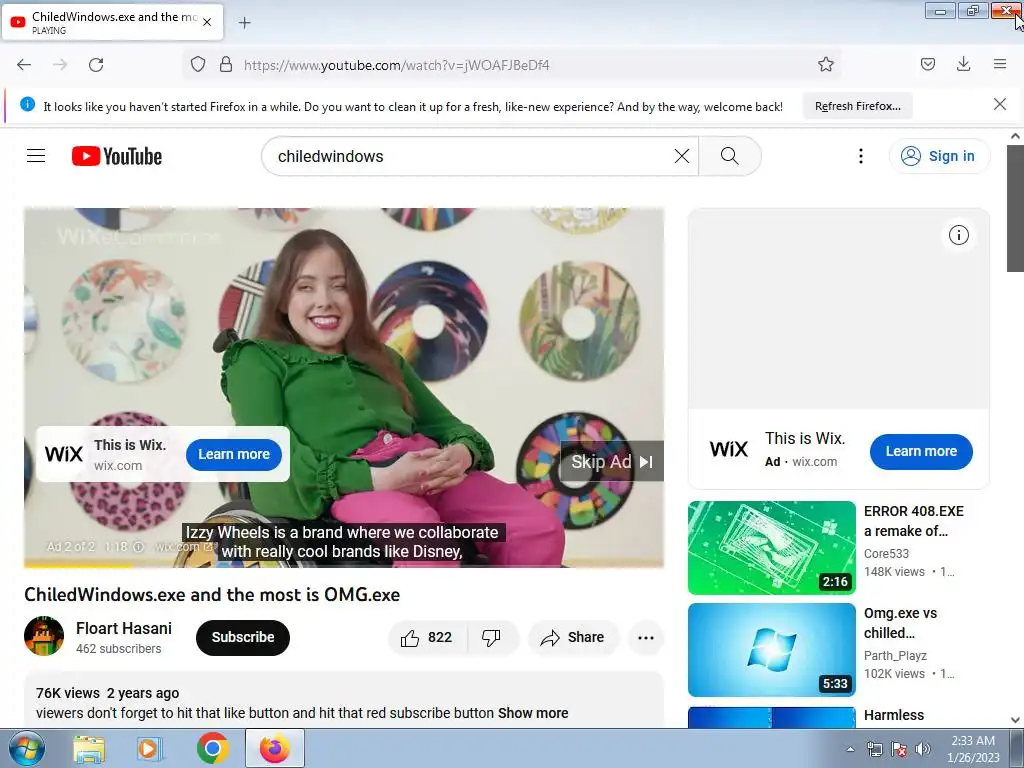Click Learn more in sidebar Wix ad
1024x768 pixels.
pos(921,451)
